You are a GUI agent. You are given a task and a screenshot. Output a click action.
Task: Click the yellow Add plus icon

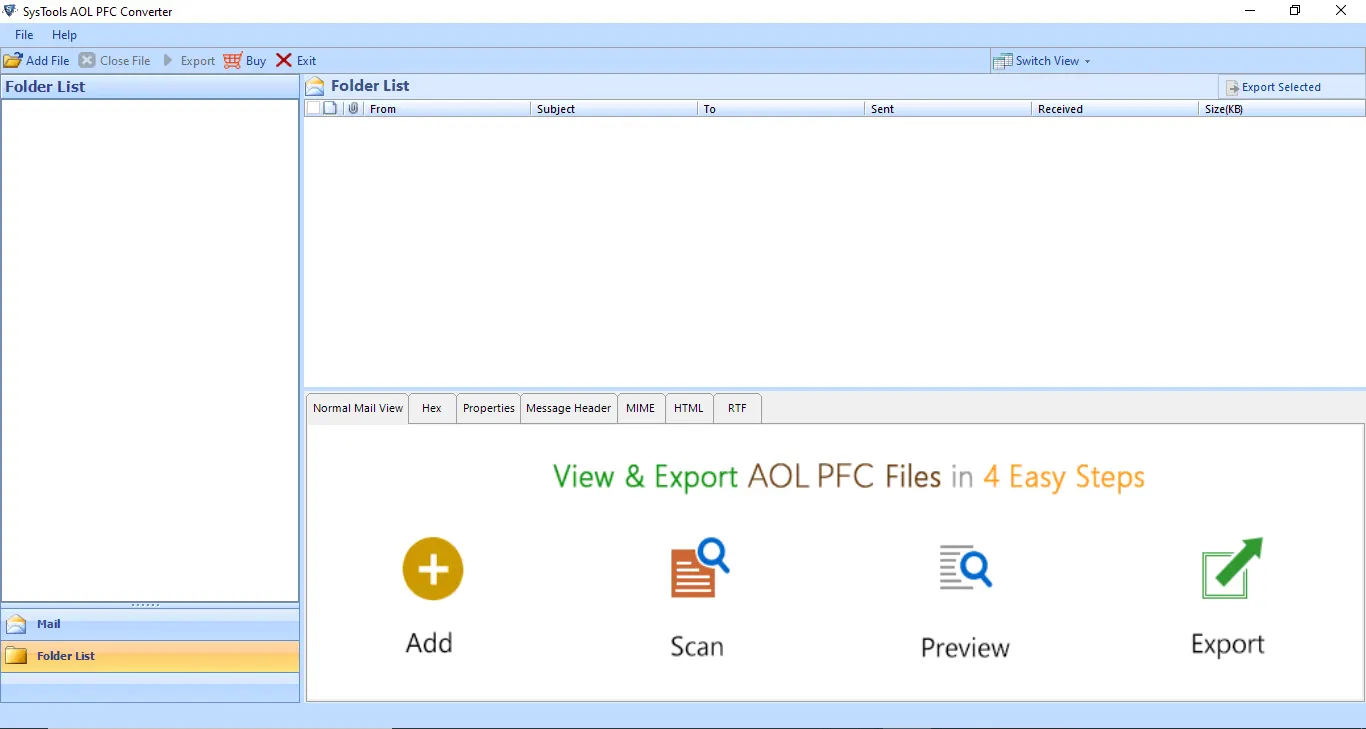coord(433,569)
